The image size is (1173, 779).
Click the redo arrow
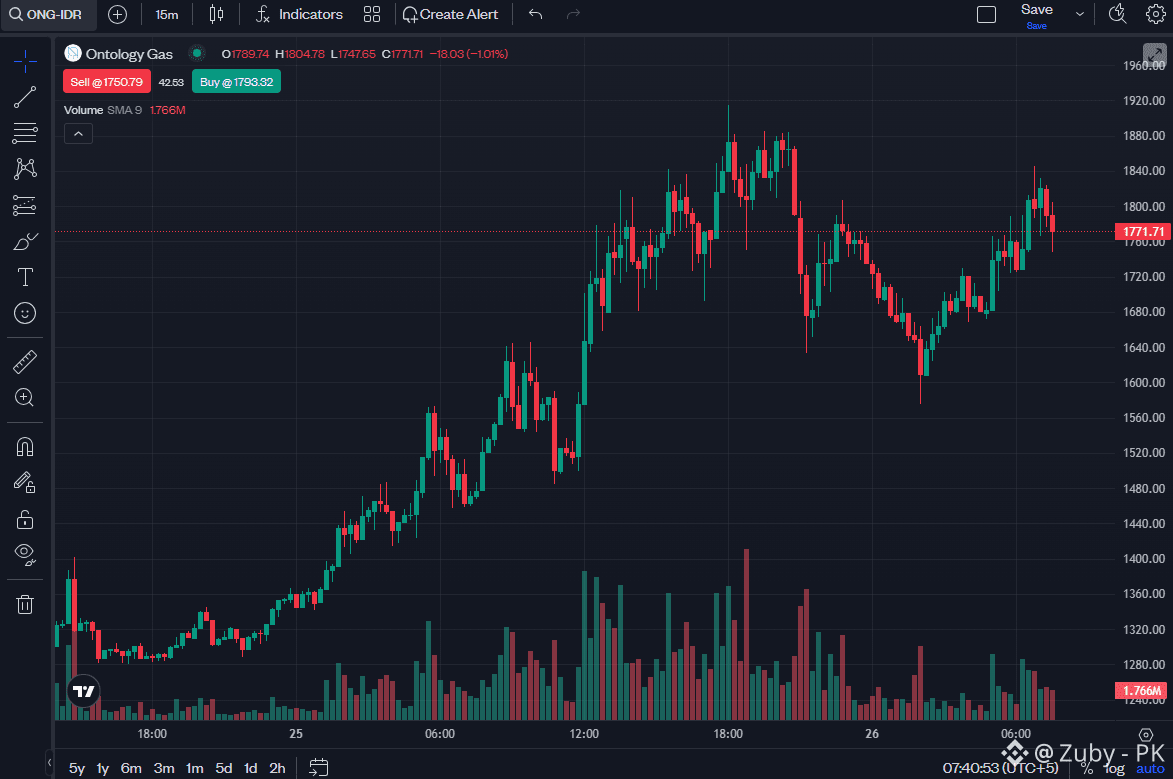point(573,14)
